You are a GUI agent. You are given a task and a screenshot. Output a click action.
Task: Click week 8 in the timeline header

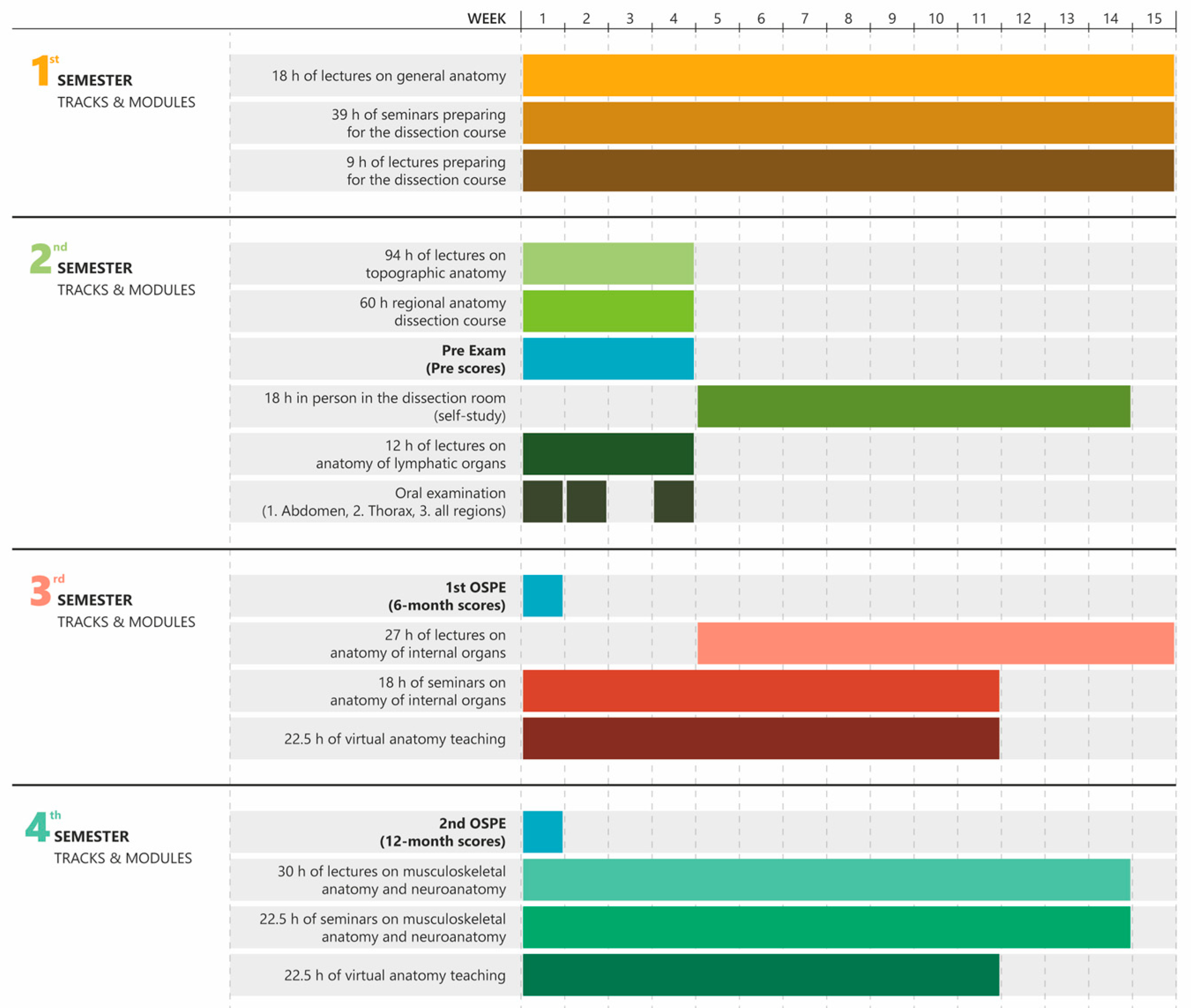pos(848,19)
